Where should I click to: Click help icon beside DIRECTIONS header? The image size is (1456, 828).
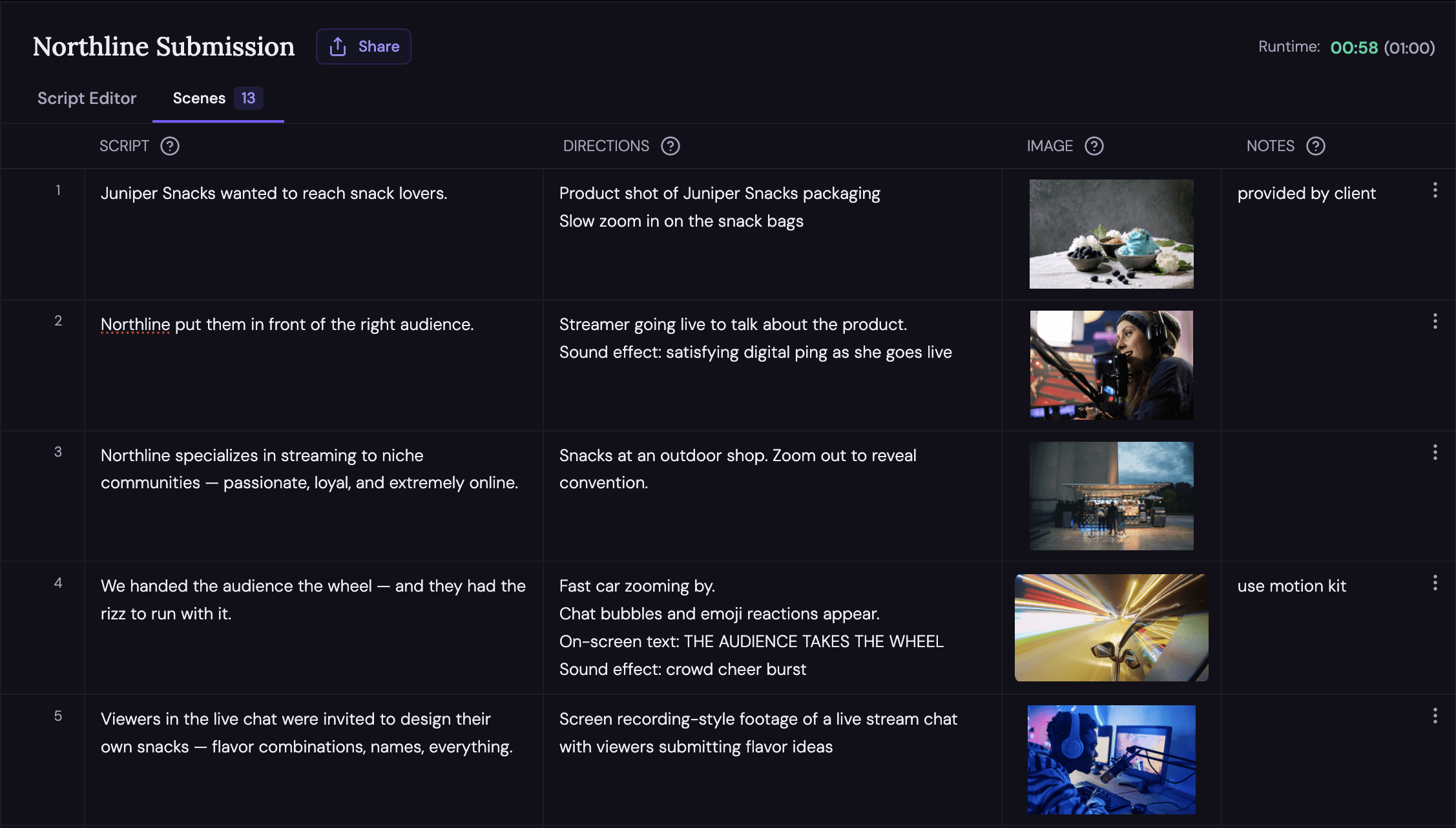(671, 146)
